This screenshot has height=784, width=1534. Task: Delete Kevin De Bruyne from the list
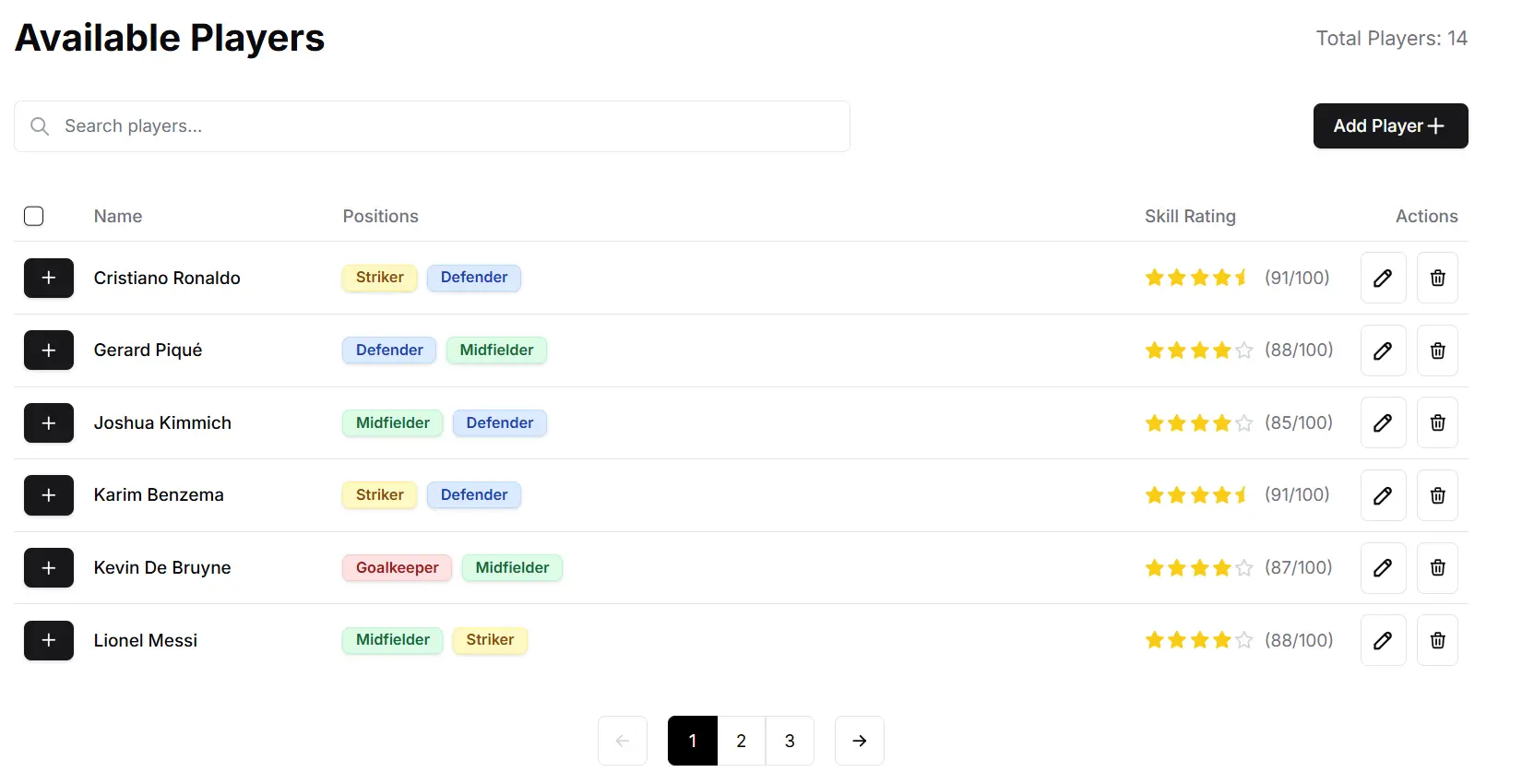1437,567
